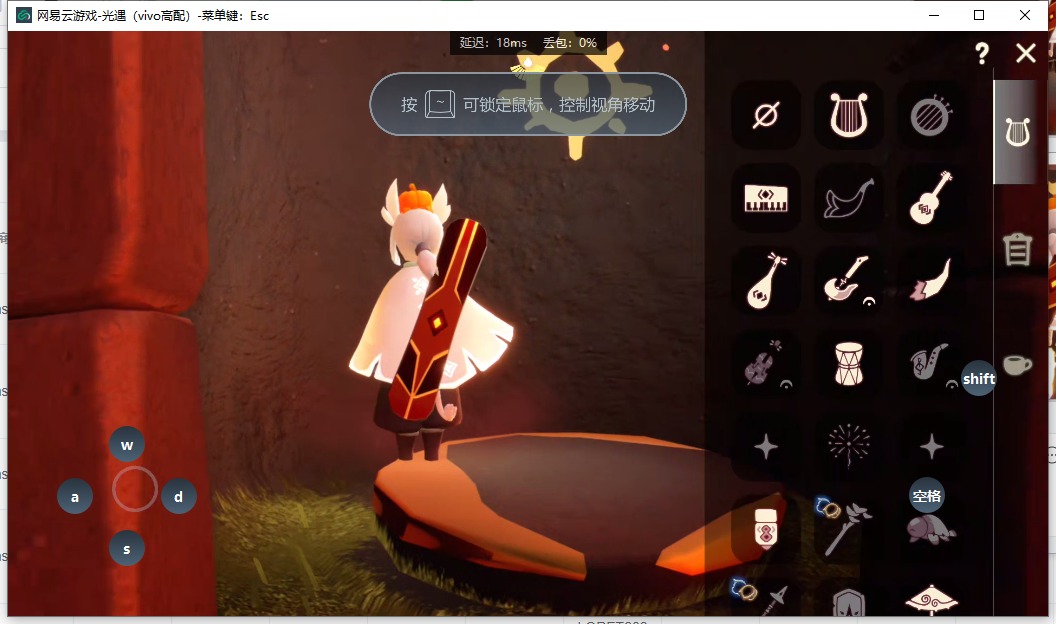Click the virtual joystick center circle
The width and height of the screenshot is (1056, 624).
135,489
